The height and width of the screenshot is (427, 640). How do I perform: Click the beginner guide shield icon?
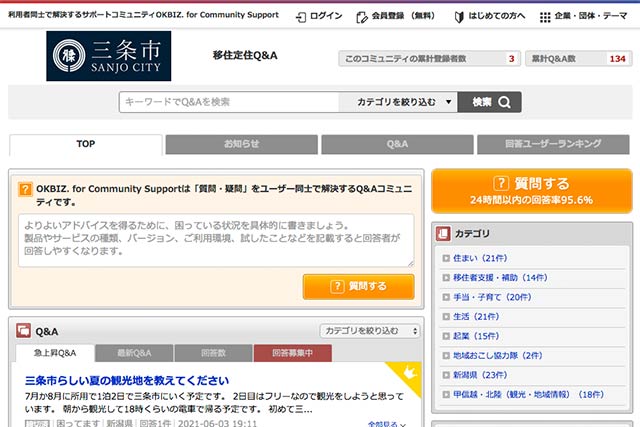[459, 17]
